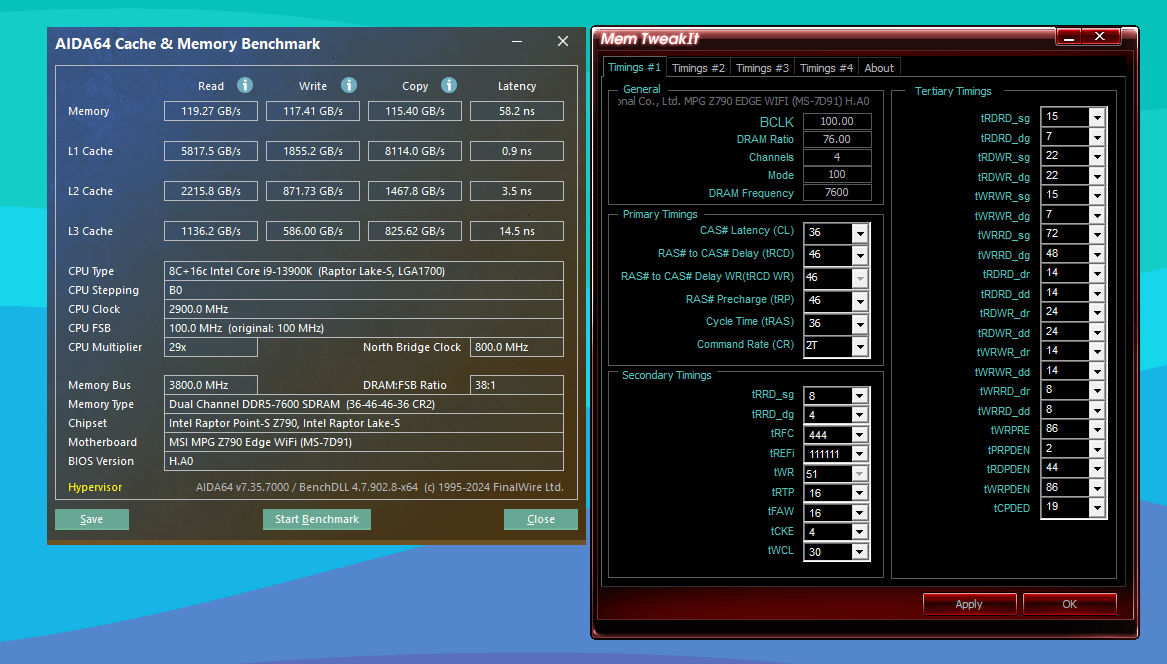
Task: Open the tWCL dropdown
Action: [x=860, y=552]
